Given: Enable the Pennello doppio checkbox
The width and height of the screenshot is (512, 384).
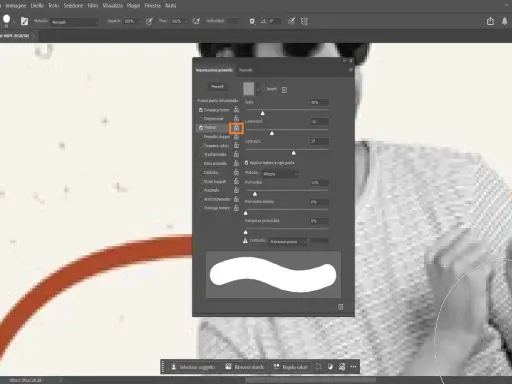Looking at the screenshot, I should (x=201, y=137).
